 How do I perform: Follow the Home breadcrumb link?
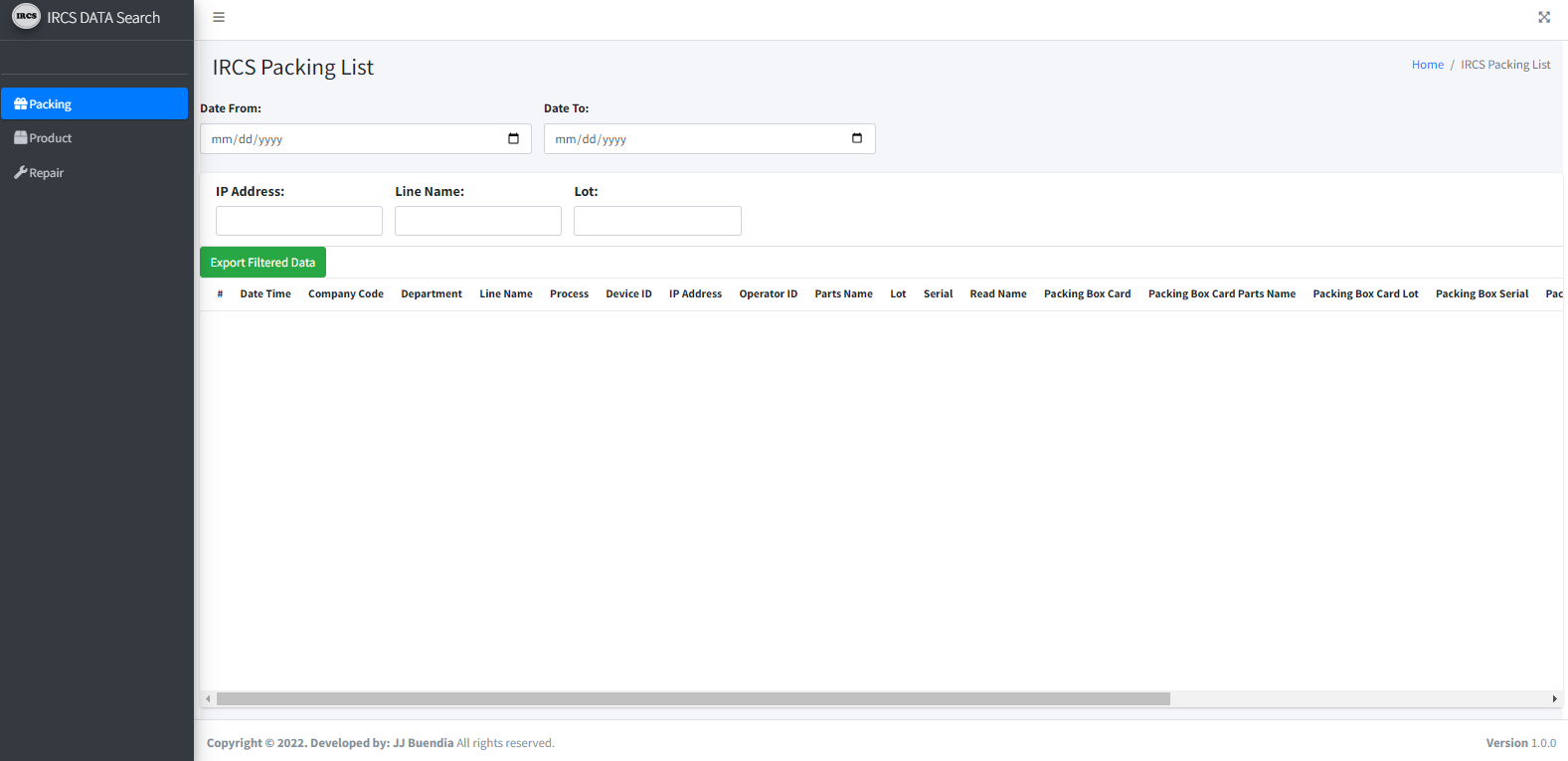1427,65
